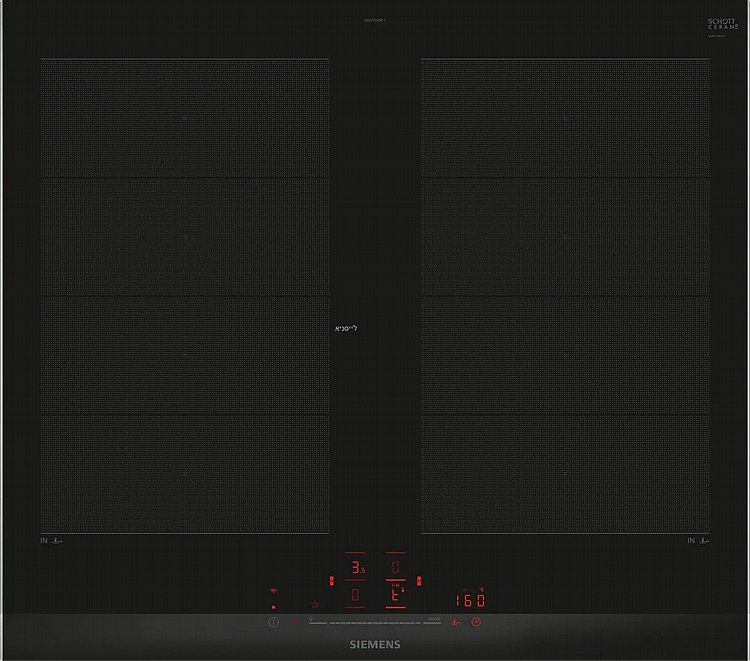Select the highlighted lower right zone display
Image resolution: width=750 pixels, height=661 pixels.
[396, 595]
